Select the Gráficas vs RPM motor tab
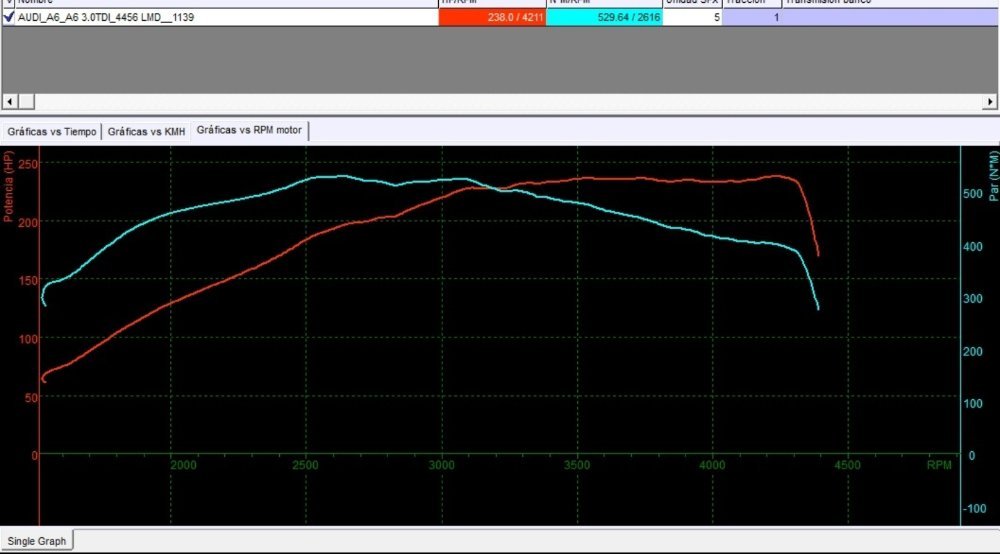 (x=250, y=131)
